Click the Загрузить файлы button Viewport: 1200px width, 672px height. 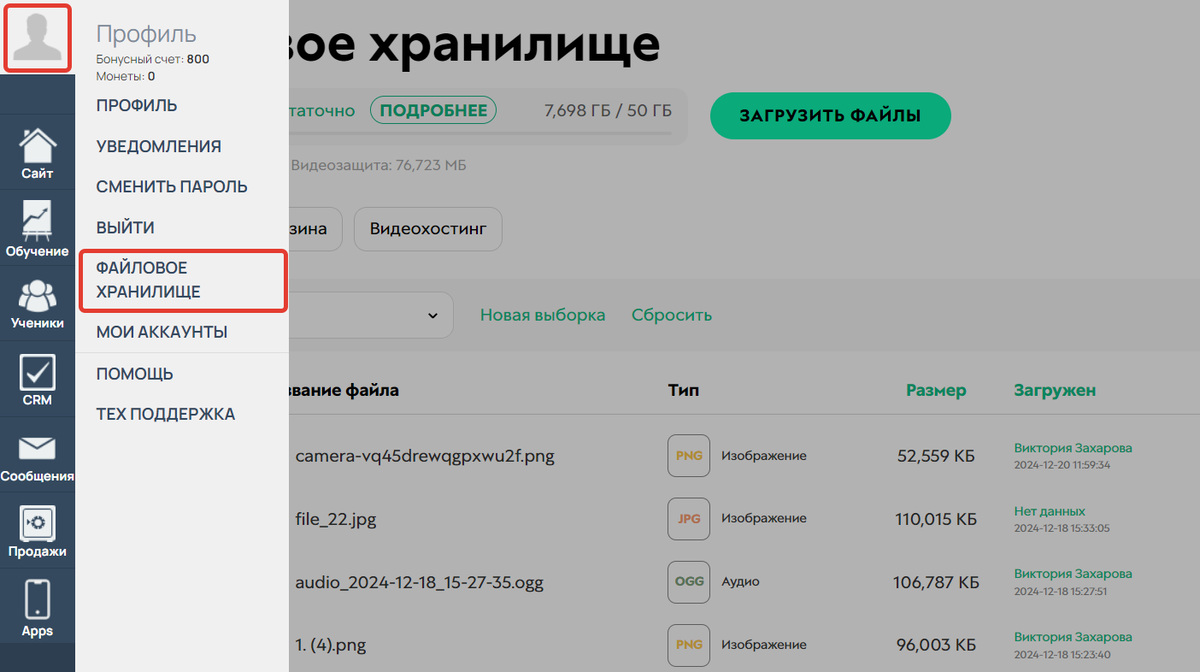pyautogui.click(x=830, y=116)
